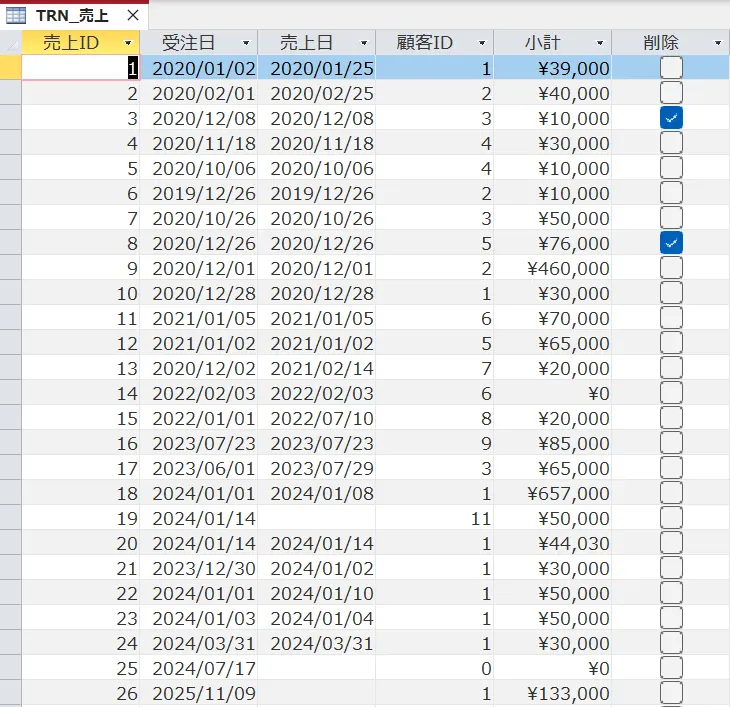Open the 削除 column filter dropdown
The width and height of the screenshot is (730, 707).
coord(718,43)
